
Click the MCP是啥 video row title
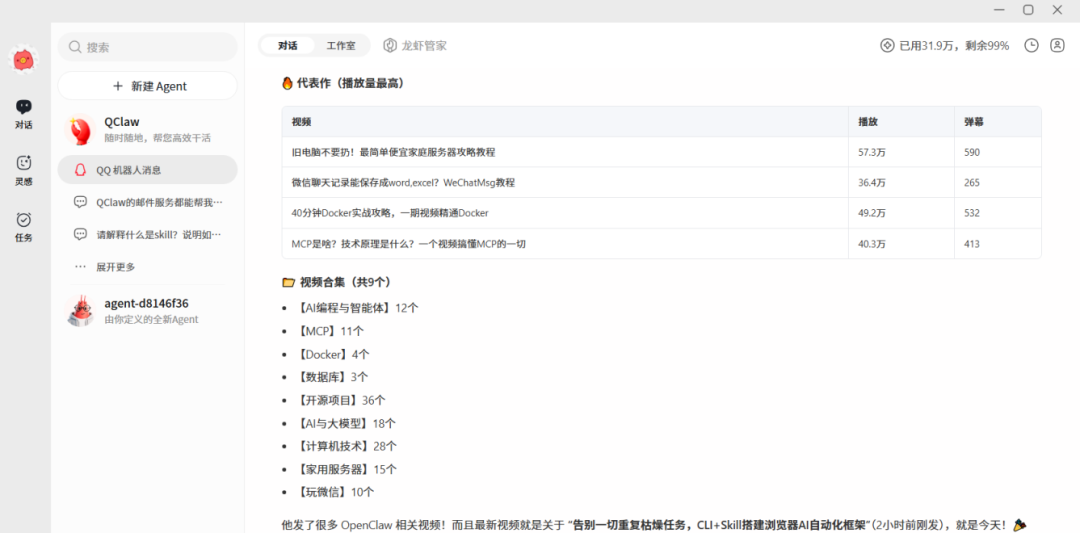(408, 244)
